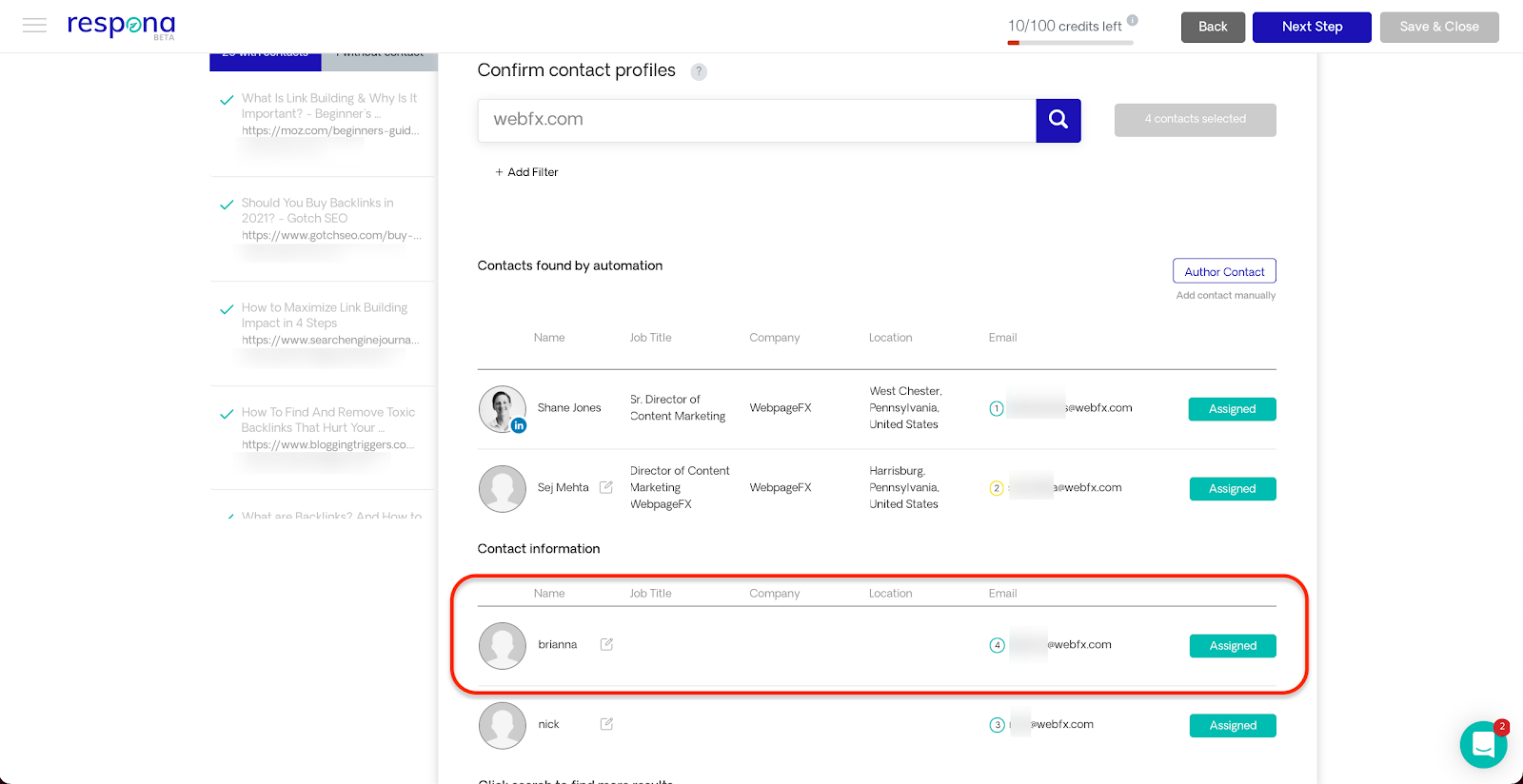
Task: Click Shane Jones WebpageFX company
Action: [x=781, y=408]
